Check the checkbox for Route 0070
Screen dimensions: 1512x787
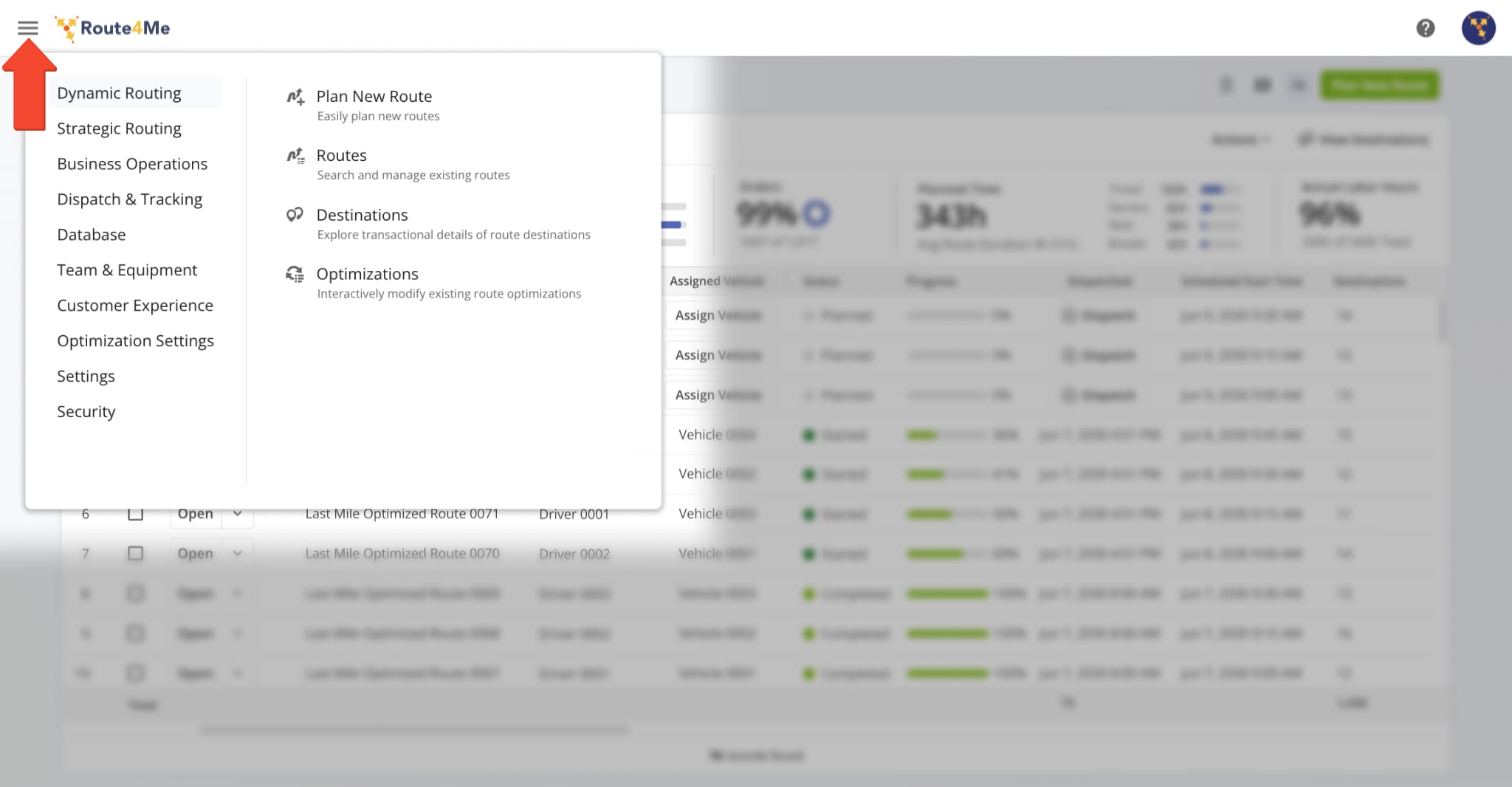(x=136, y=554)
